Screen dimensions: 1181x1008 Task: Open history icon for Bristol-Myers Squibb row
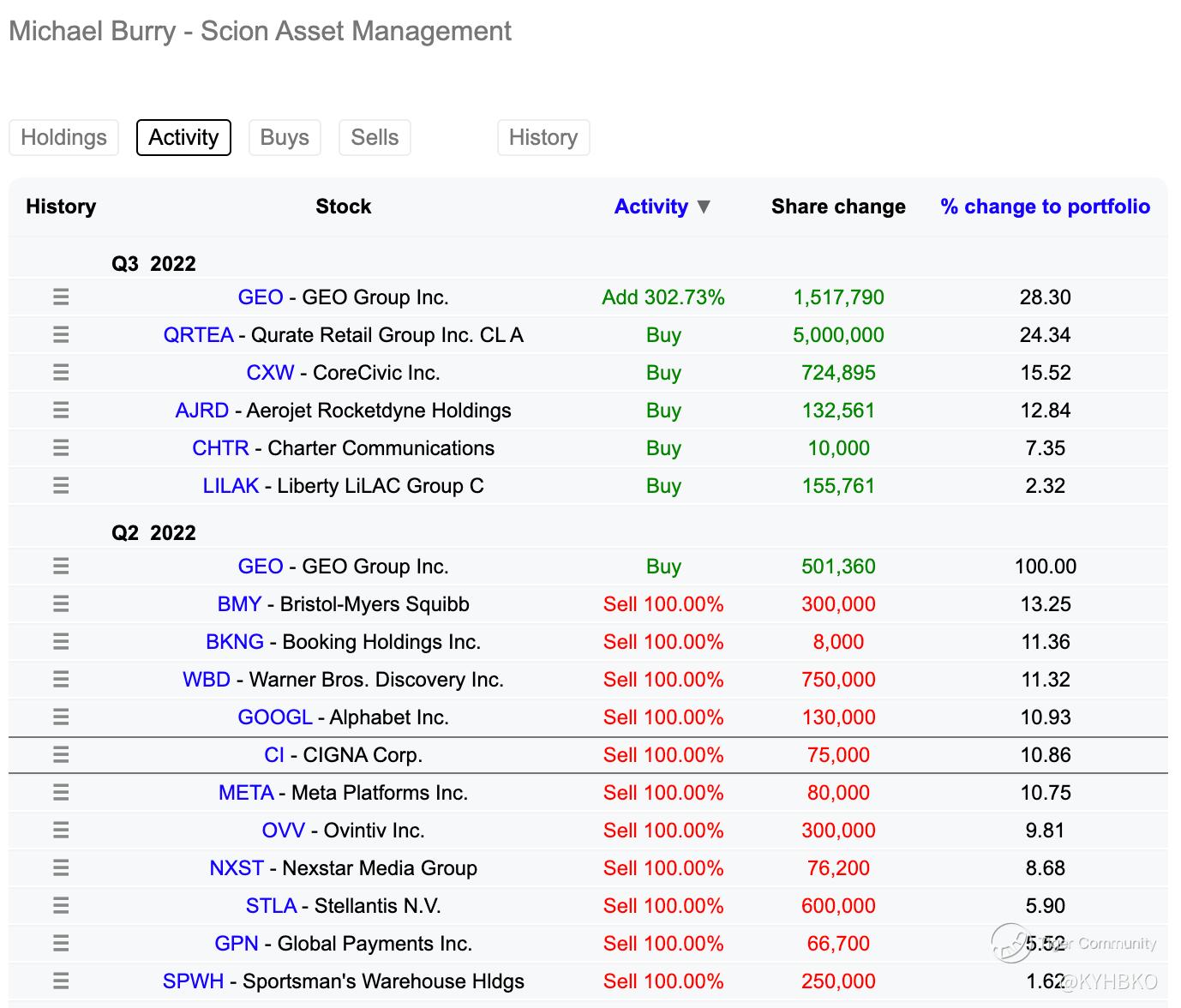click(x=61, y=604)
